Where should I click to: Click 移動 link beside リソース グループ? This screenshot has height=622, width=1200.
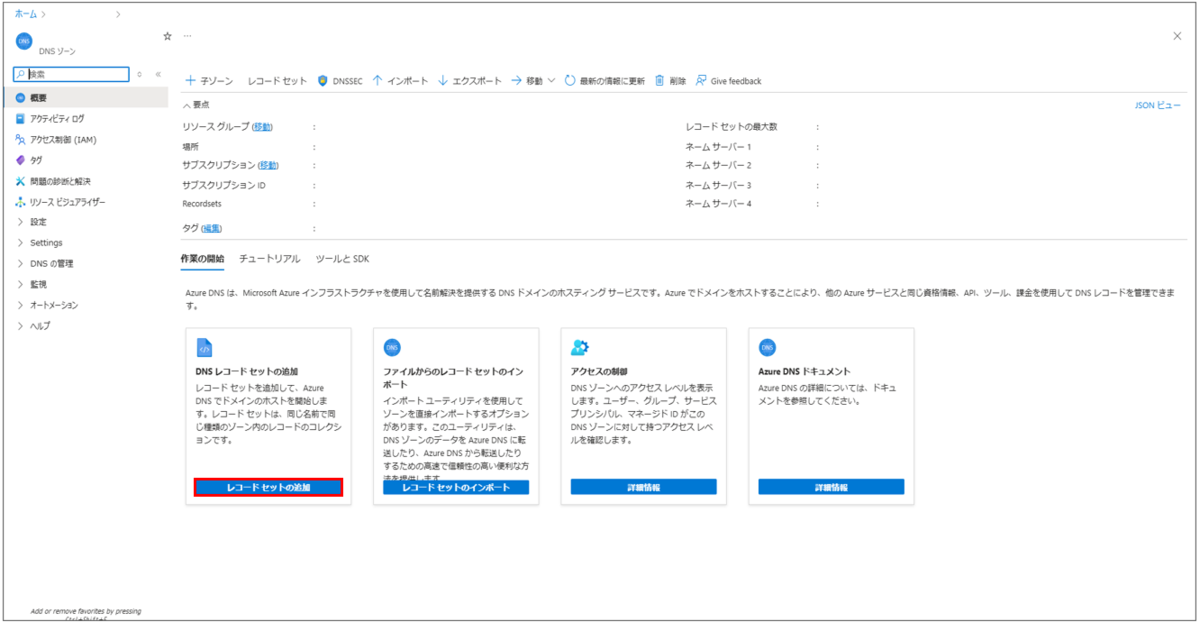click(x=262, y=127)
